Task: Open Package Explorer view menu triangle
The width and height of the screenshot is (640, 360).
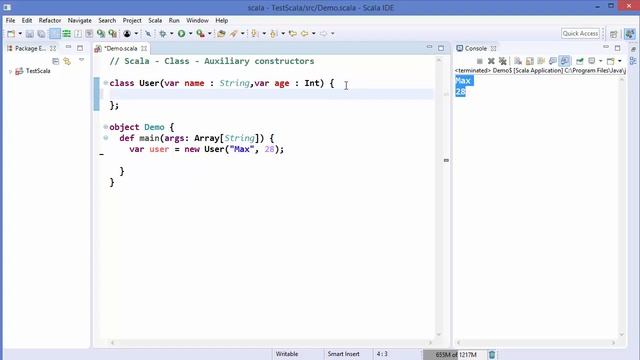Action: pos(81,60)
